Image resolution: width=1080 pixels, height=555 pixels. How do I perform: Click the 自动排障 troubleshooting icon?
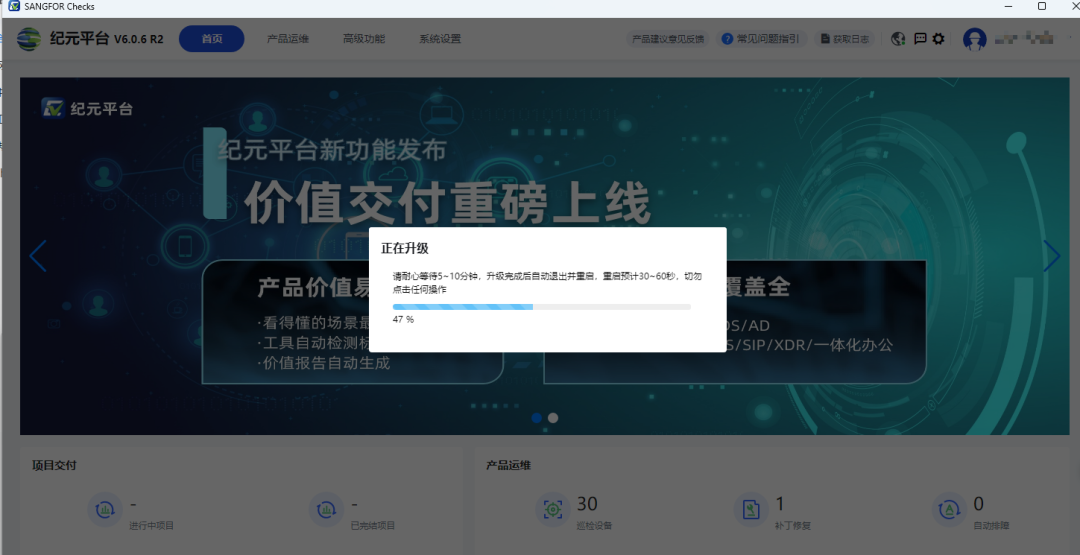[949, 510]
